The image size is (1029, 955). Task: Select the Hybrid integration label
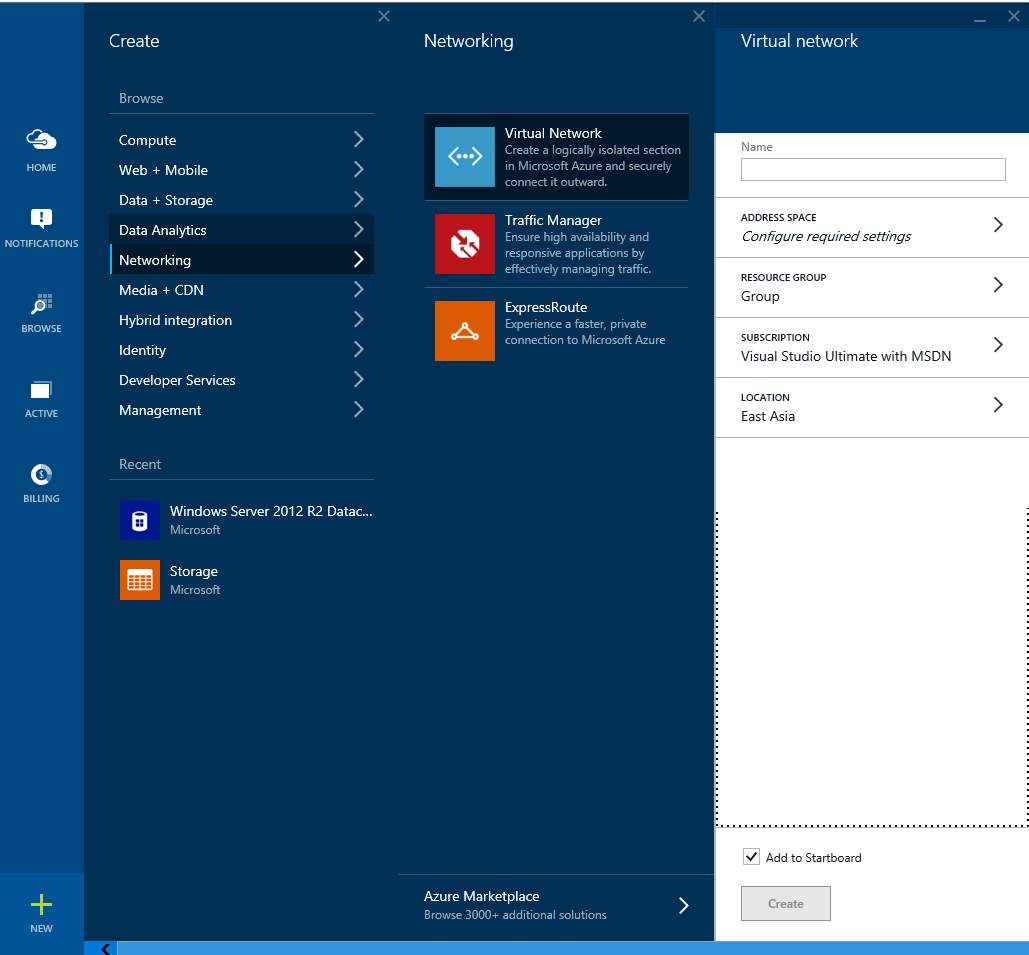point(175,320)
